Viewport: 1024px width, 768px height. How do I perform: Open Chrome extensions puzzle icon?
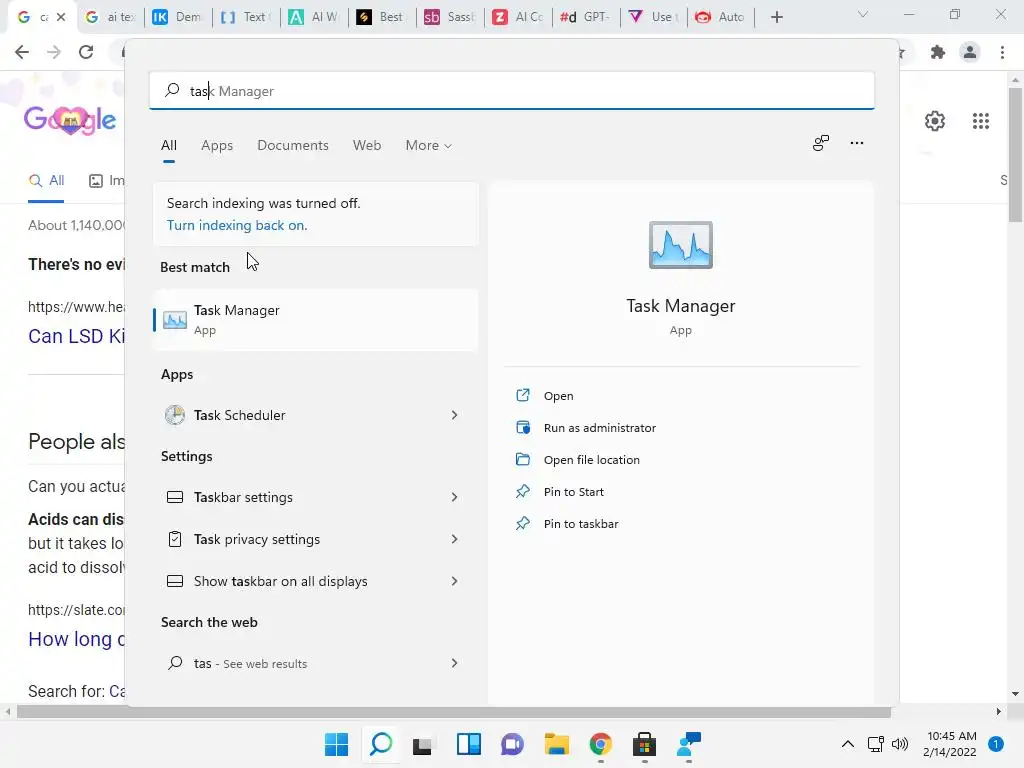point(938,52)
